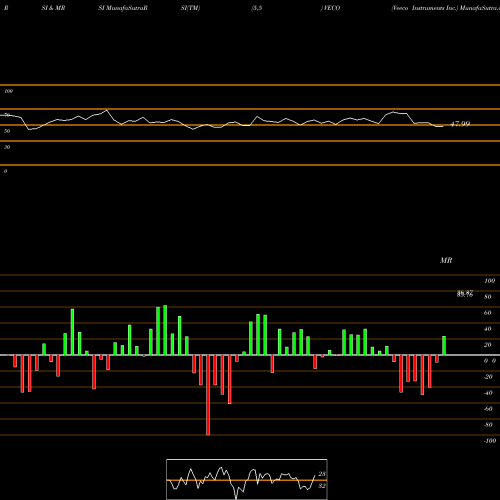
Task: Click the 80 label on MR axis
Action: pos(488,297)
